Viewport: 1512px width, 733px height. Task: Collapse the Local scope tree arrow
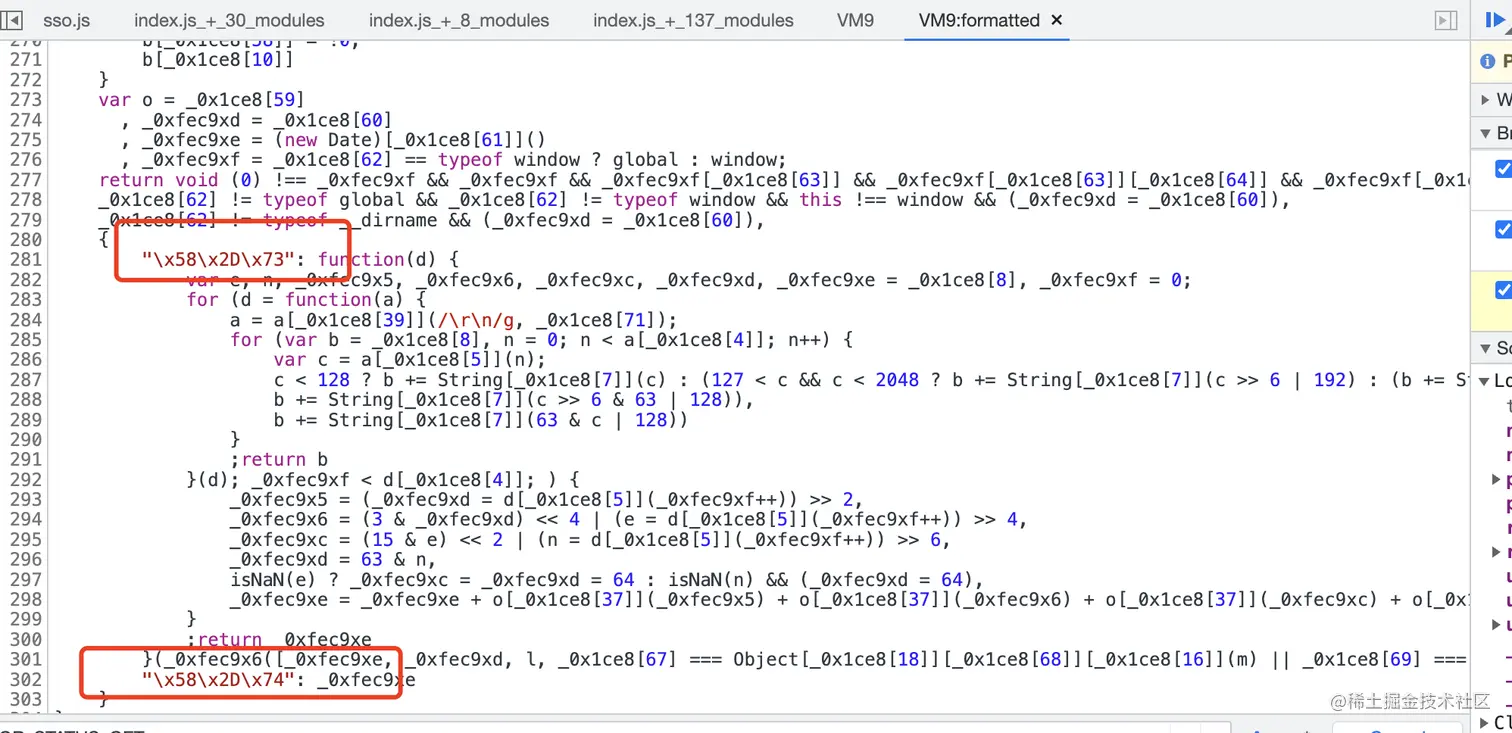[x=1485, y=381]
